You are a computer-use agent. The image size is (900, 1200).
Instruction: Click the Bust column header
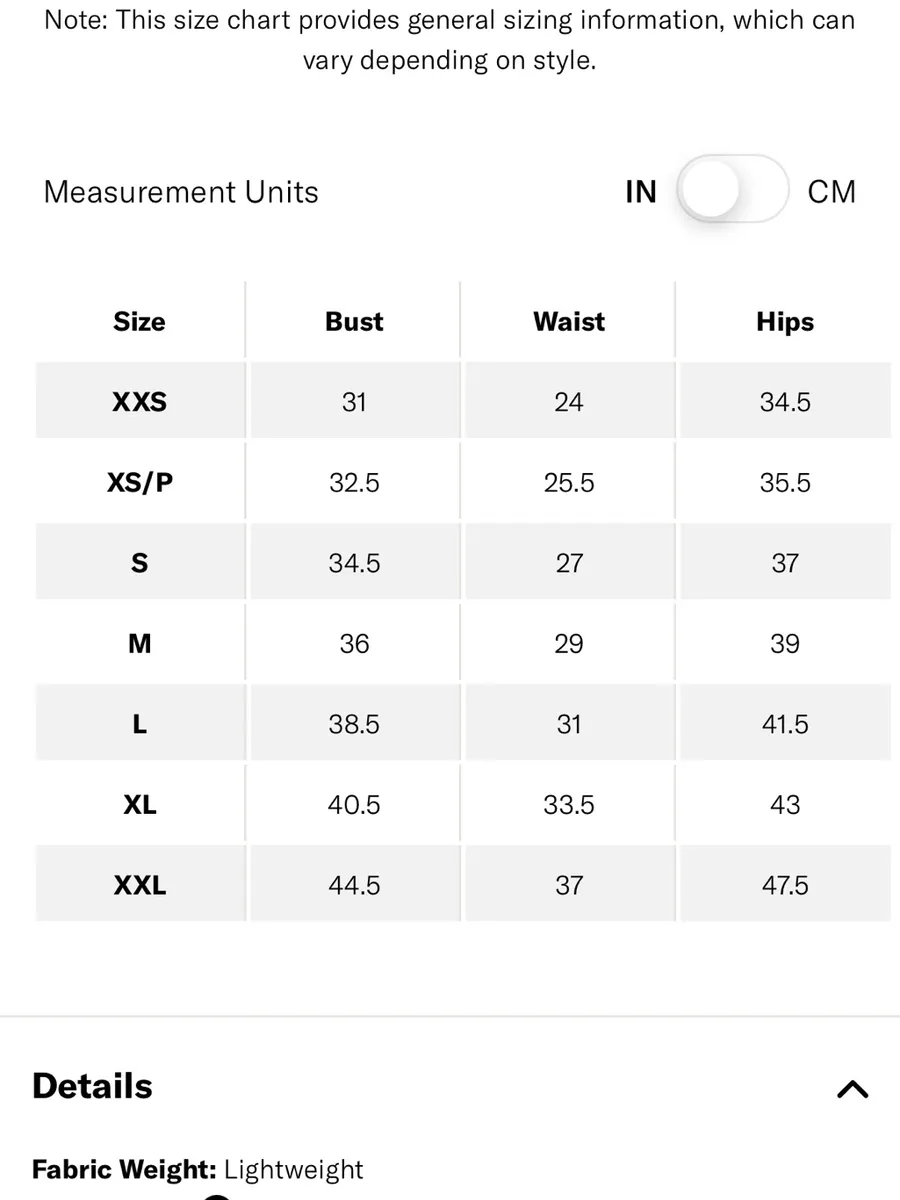[354, 321]
